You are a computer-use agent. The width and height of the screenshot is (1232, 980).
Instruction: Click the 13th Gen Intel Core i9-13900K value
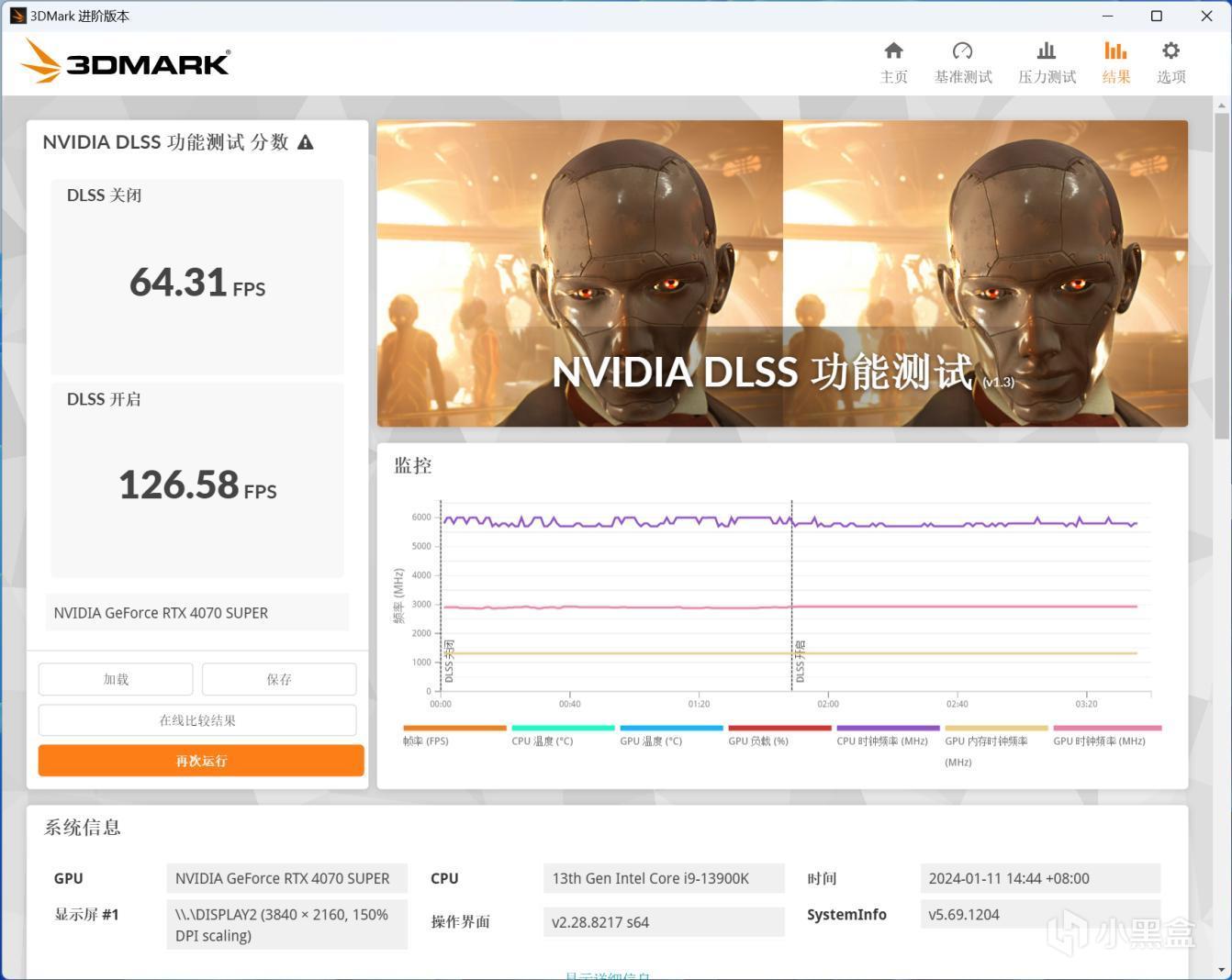664,878
